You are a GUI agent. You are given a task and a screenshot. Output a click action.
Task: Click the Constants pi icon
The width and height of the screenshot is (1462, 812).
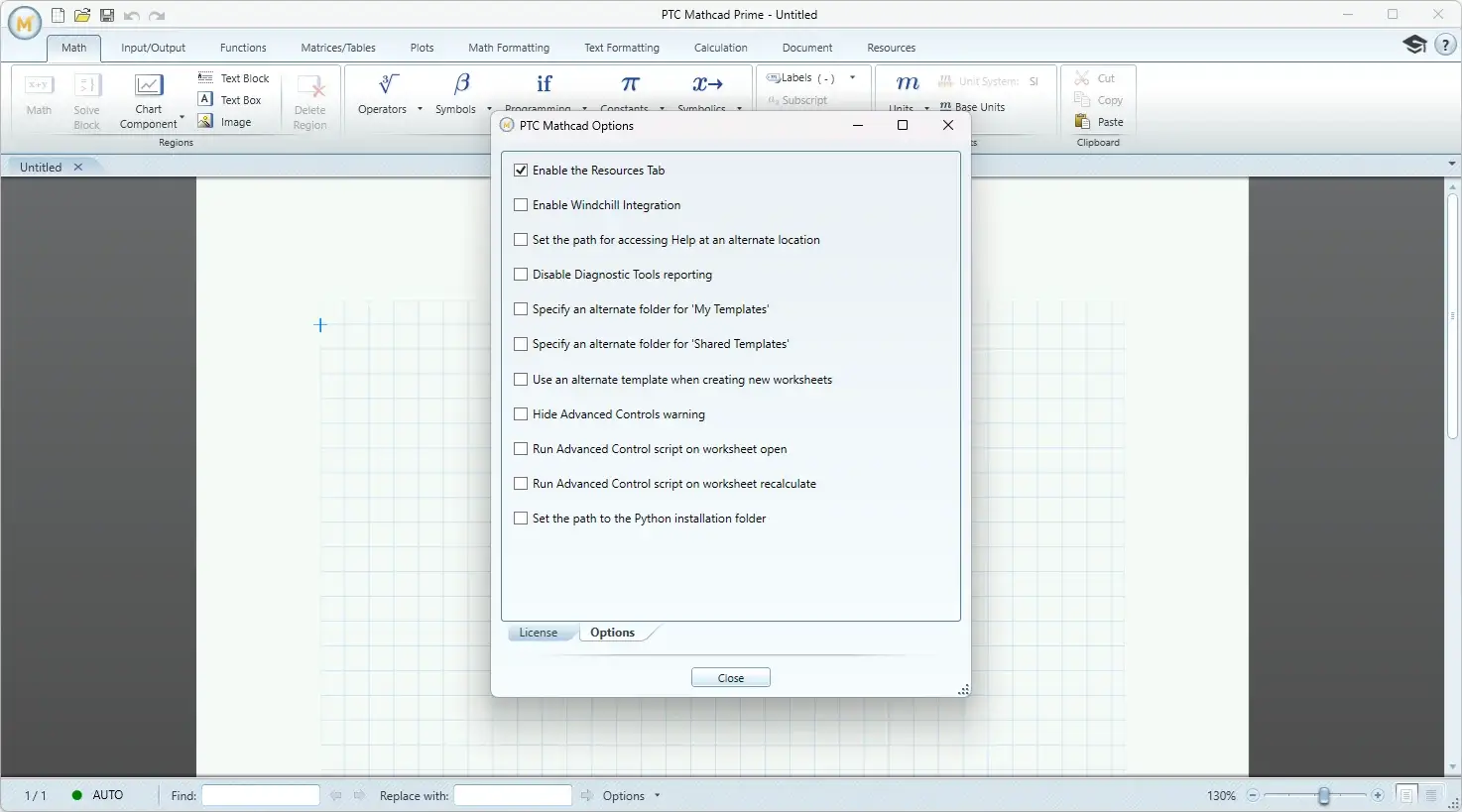click(630, 84)
